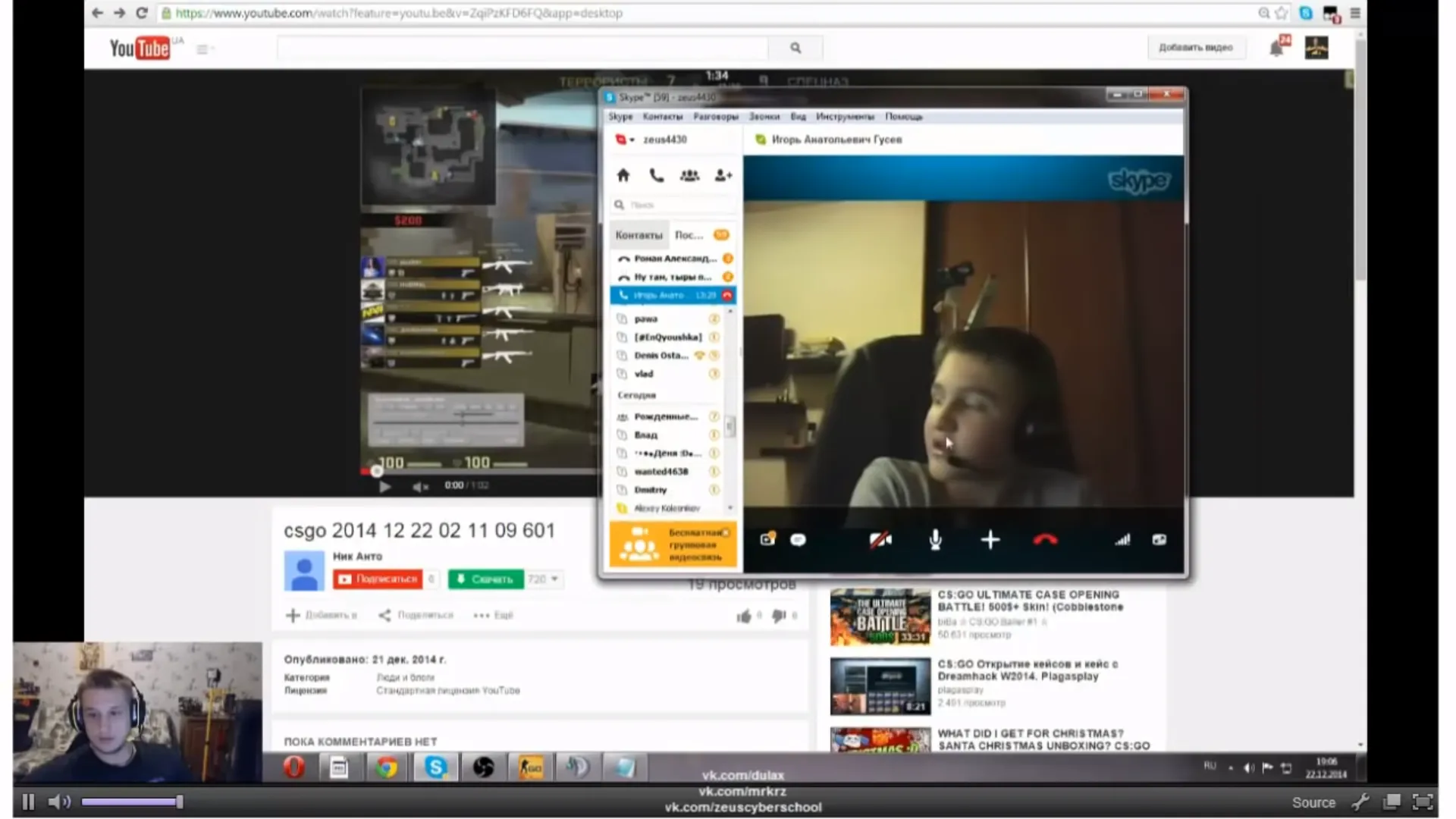Select the vlad contact in Skype
The width and height of the screenshot is (1456, 819).
(x=667, y=374)
